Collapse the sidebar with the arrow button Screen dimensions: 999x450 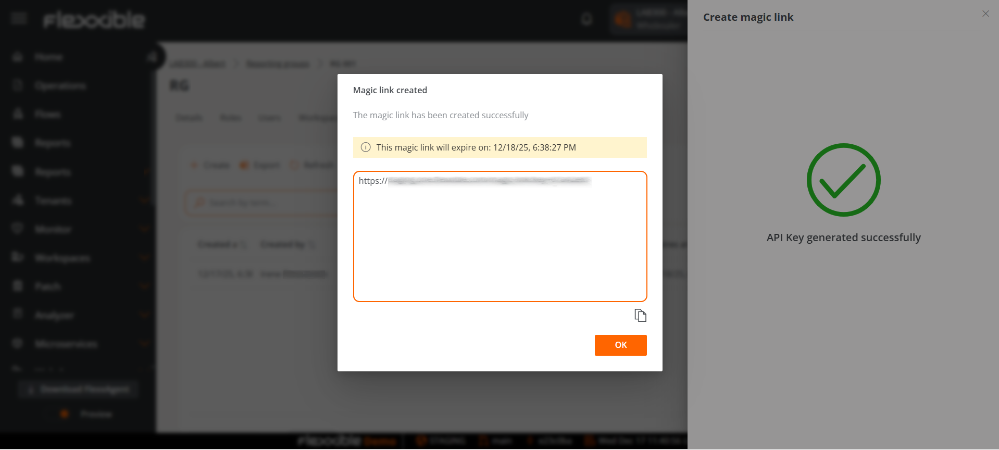tap(152, 57)
